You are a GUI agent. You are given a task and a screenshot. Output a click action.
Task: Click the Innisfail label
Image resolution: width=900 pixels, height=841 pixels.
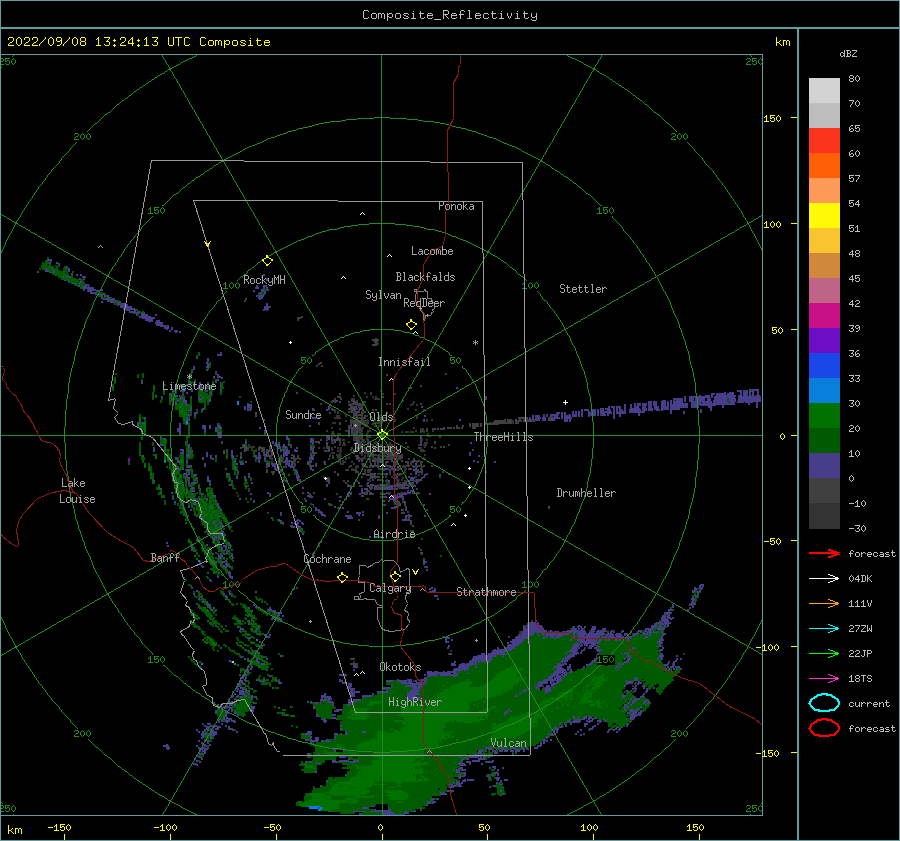pos(404,362)
